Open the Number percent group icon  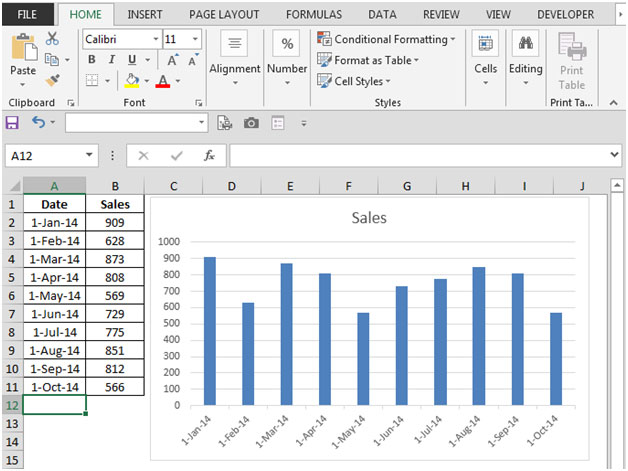click(x=287, y=43)
